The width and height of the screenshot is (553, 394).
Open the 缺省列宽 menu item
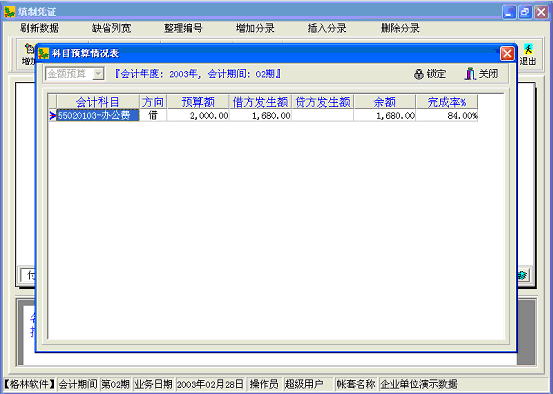click(x=111, y=28)
